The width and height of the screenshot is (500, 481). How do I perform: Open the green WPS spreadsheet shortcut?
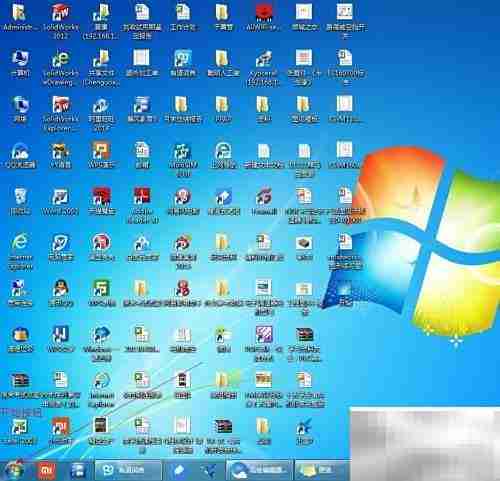pos(101,293)
